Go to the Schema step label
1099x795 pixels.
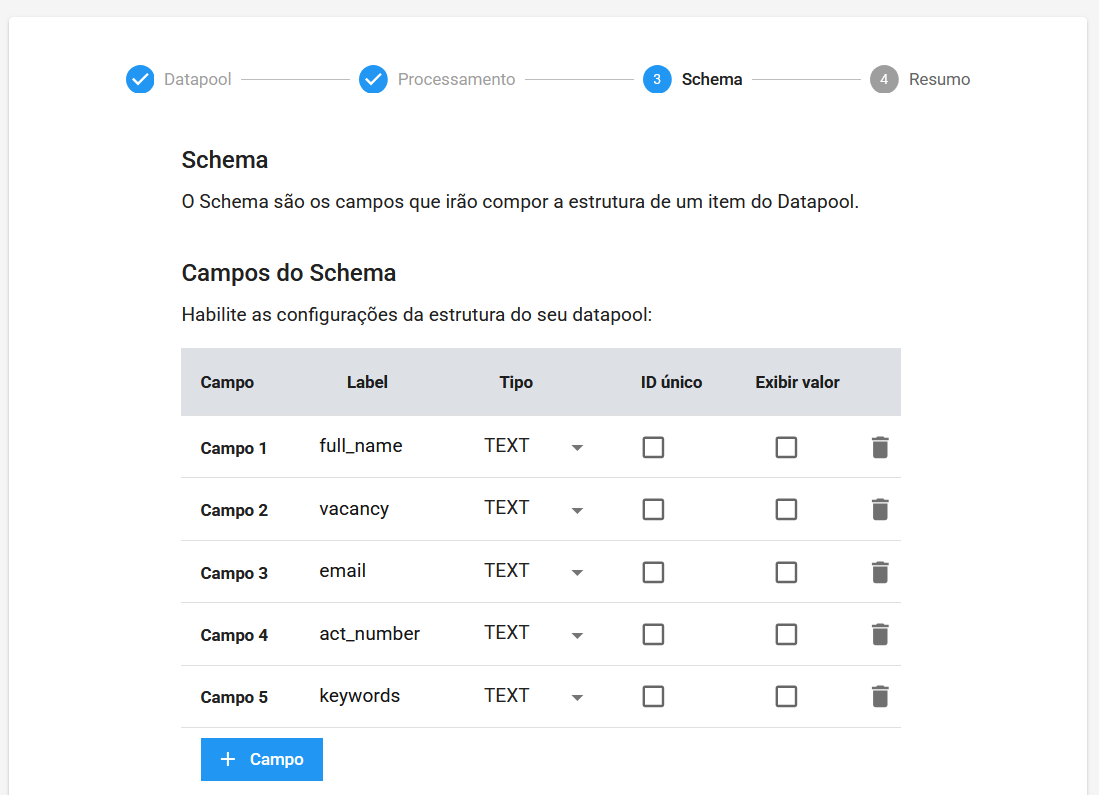point(711,79)
